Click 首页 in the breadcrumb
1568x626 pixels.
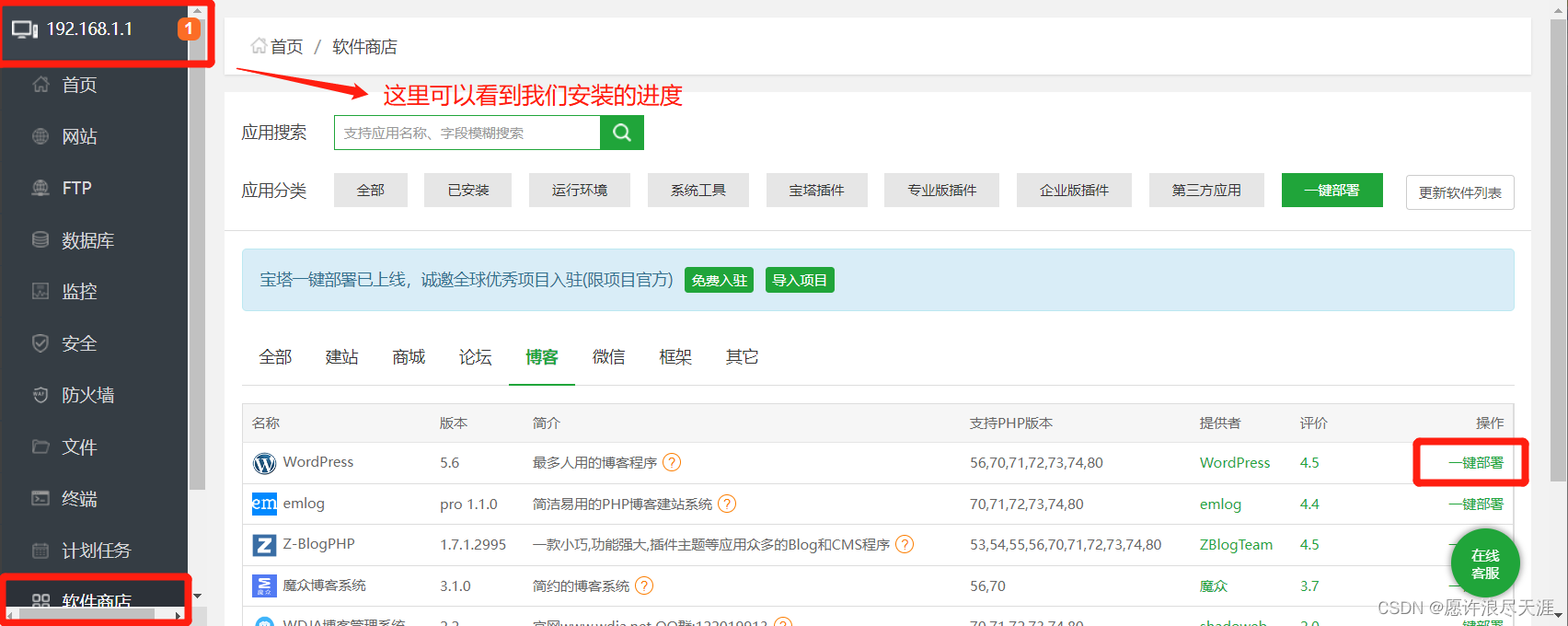pyautogui.click(x=286, y=46)
